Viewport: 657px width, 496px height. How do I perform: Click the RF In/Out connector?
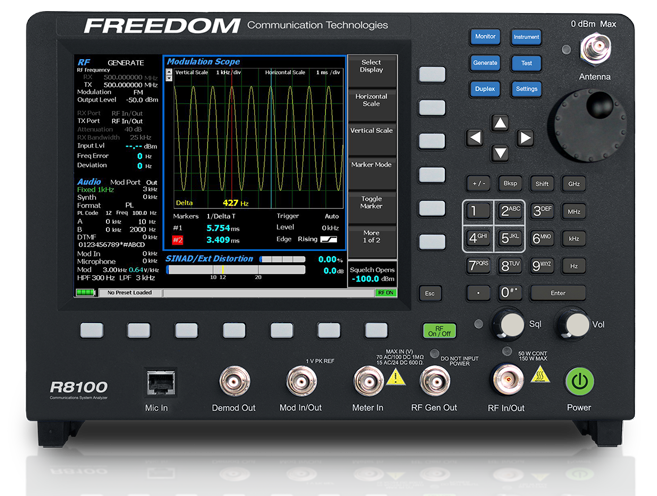coord(507,380)
